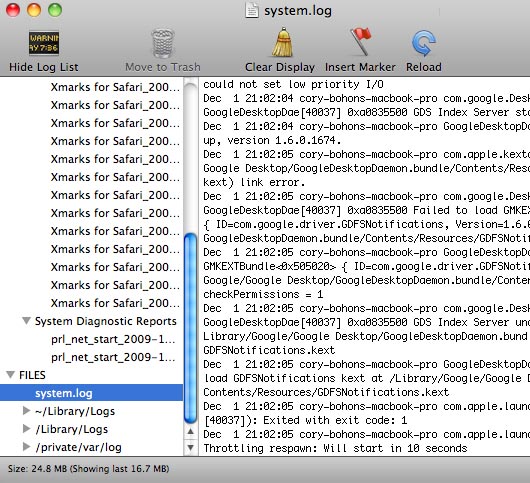Click the Insert Marker red flag icon

point(360,42)
